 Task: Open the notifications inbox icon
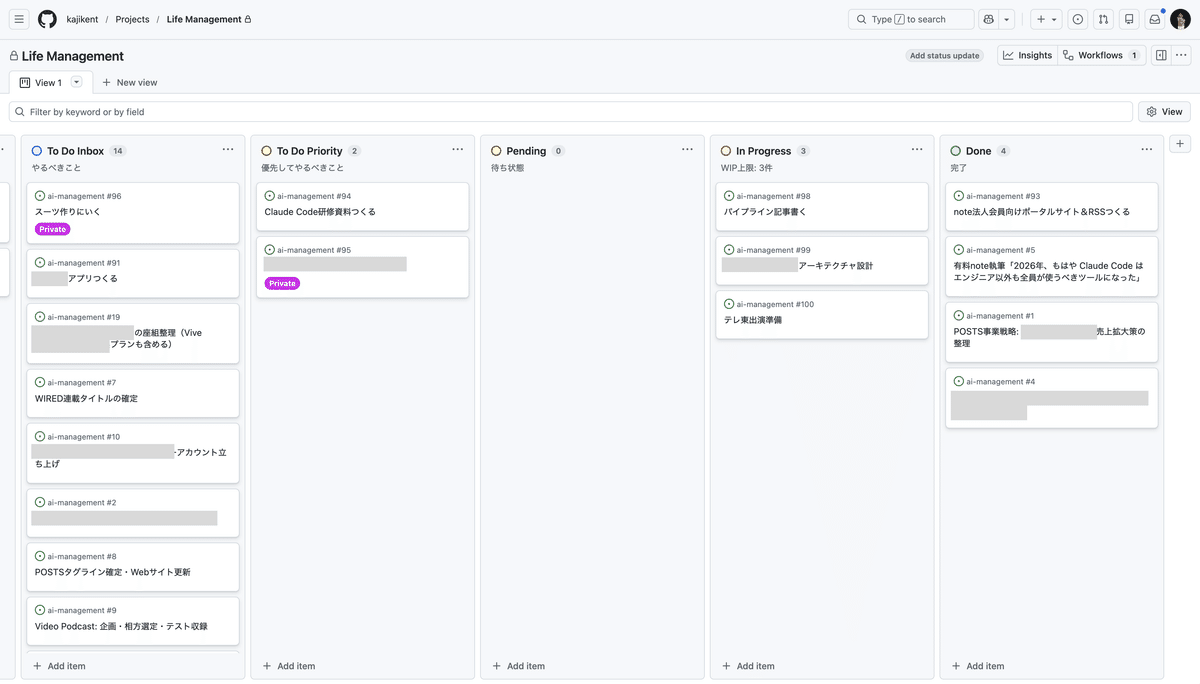(x=1154, y=19)
